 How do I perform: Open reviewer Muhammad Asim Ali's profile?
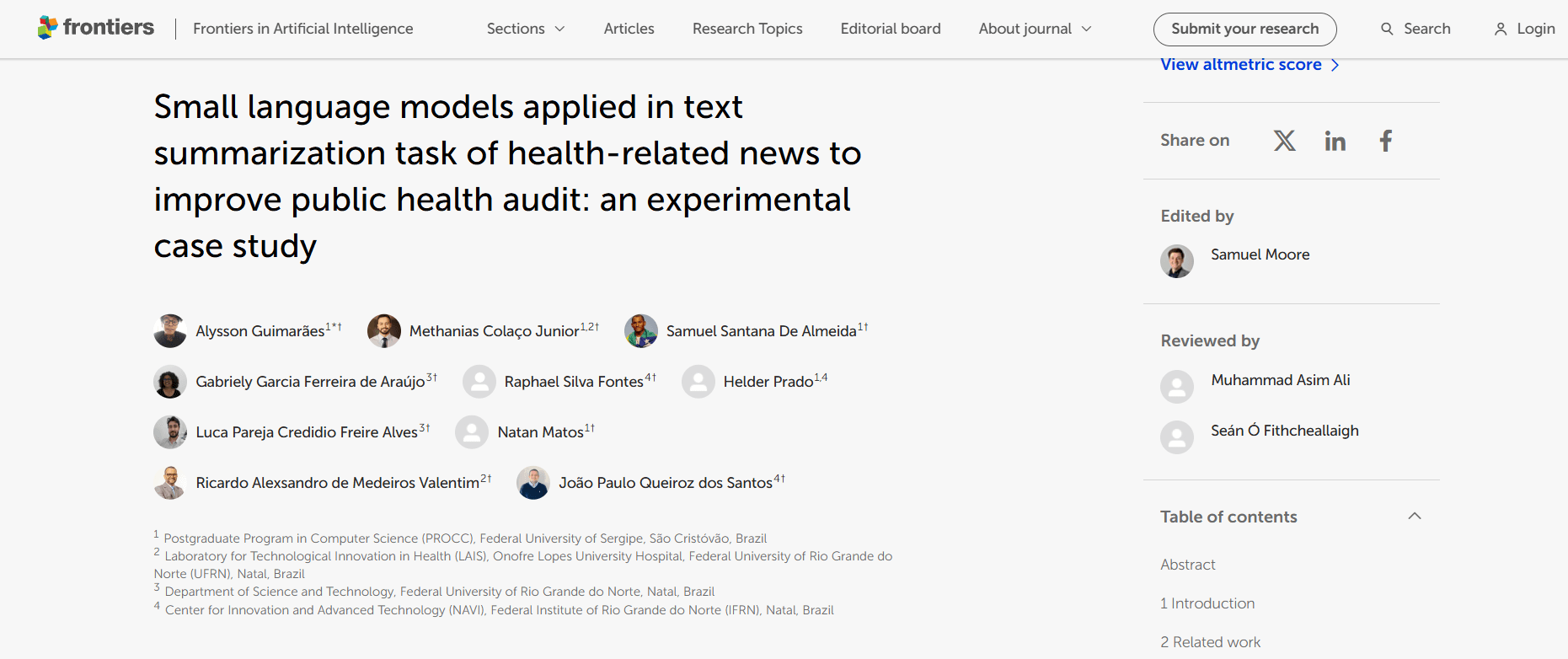point(1280,380)
